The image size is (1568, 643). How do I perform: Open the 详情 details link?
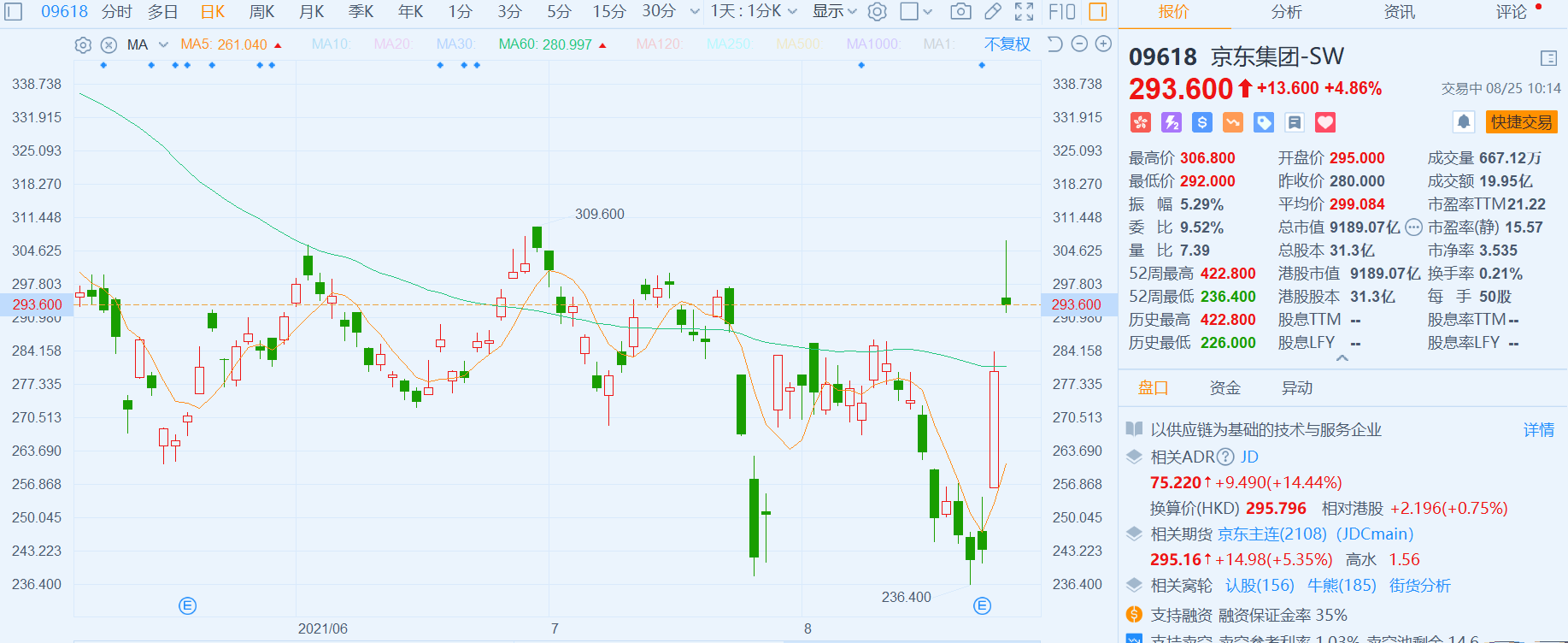1539,430
